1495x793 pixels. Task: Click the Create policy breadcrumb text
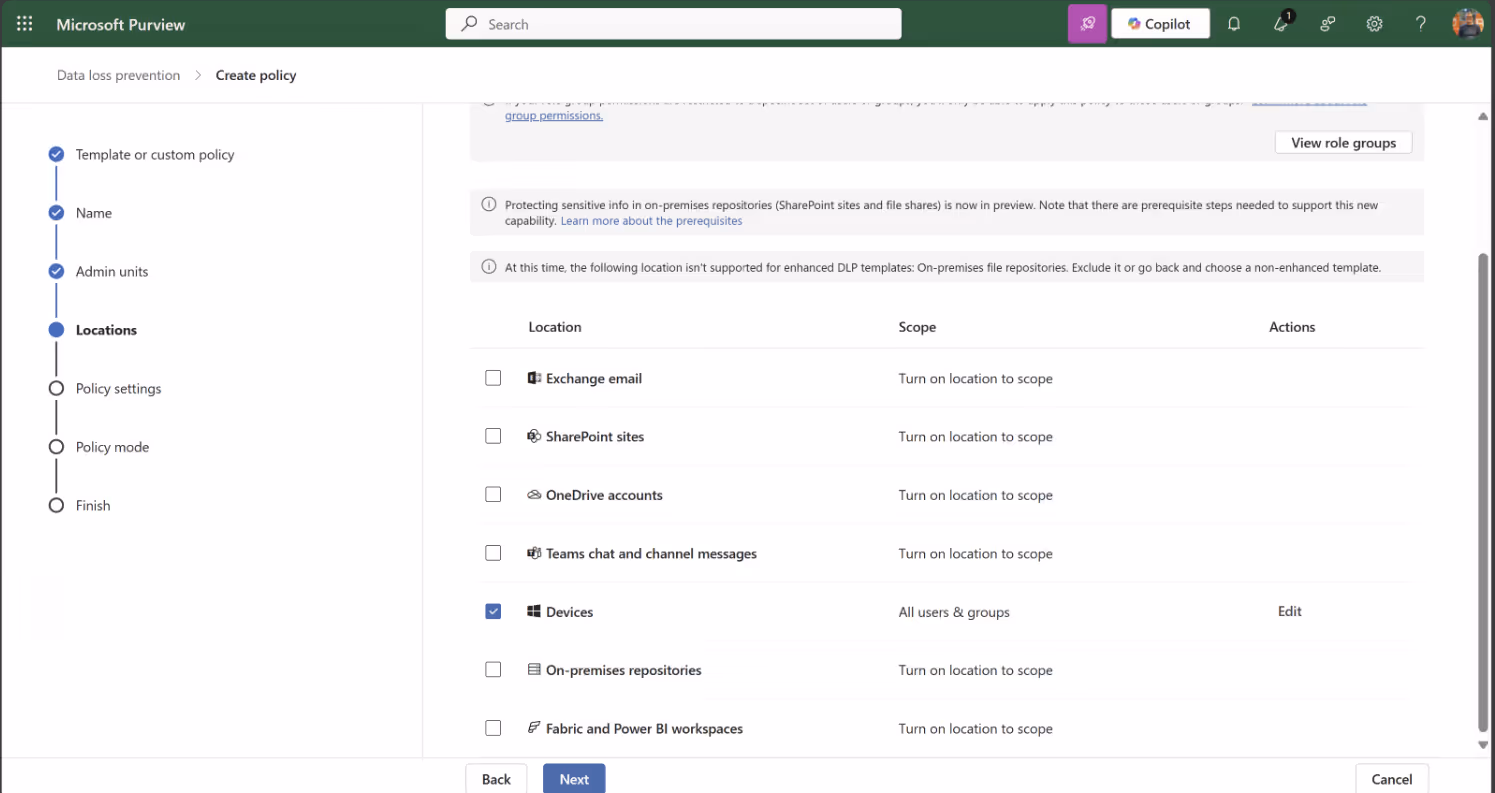coord(256,75)
